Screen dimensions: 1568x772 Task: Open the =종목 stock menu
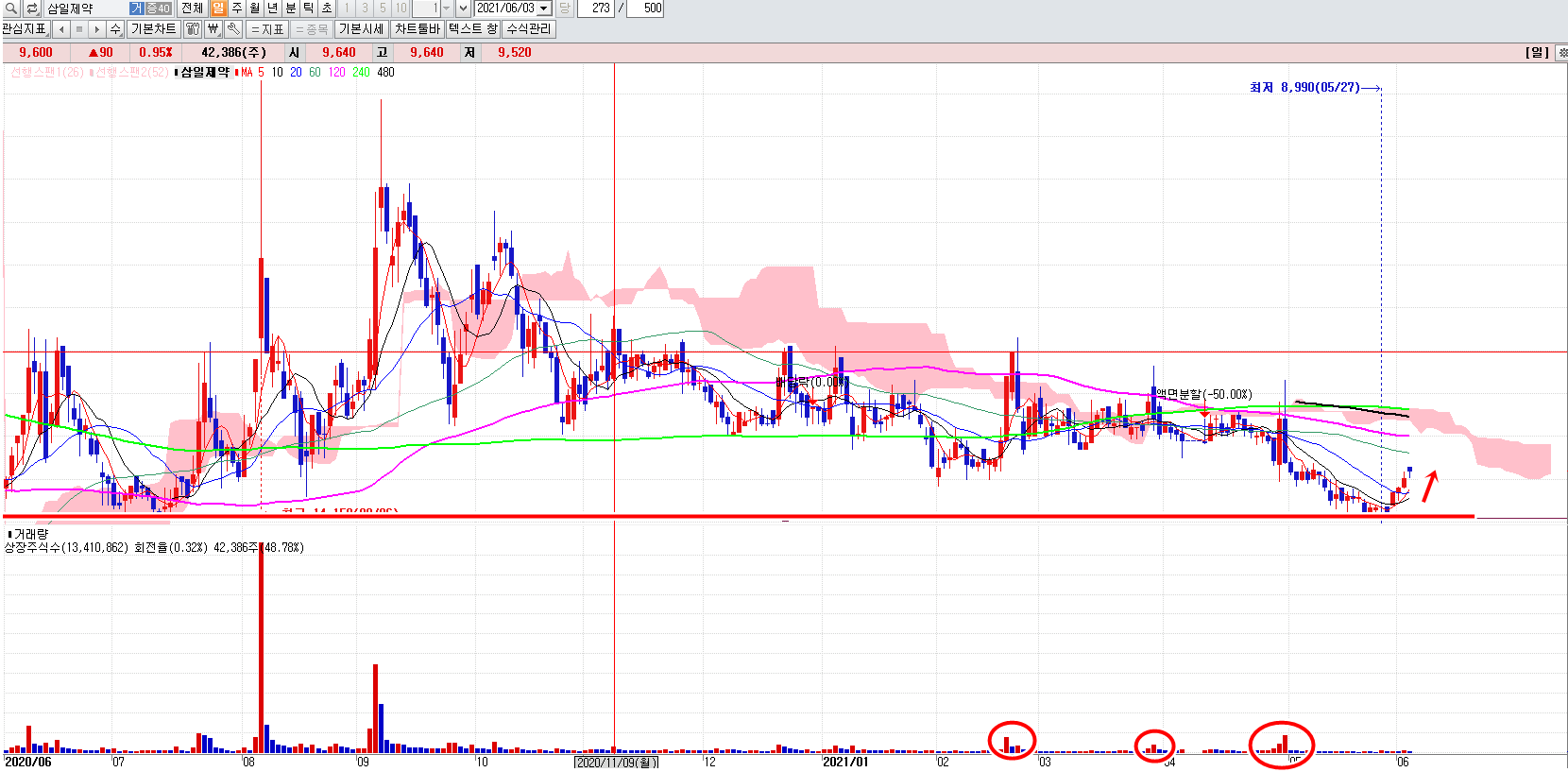[312, 29]
